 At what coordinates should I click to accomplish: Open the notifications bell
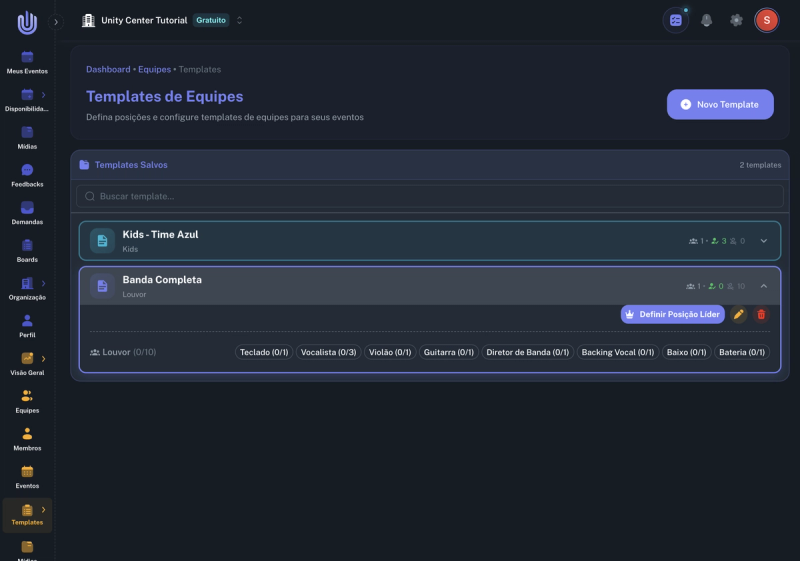tap(706, 20)
